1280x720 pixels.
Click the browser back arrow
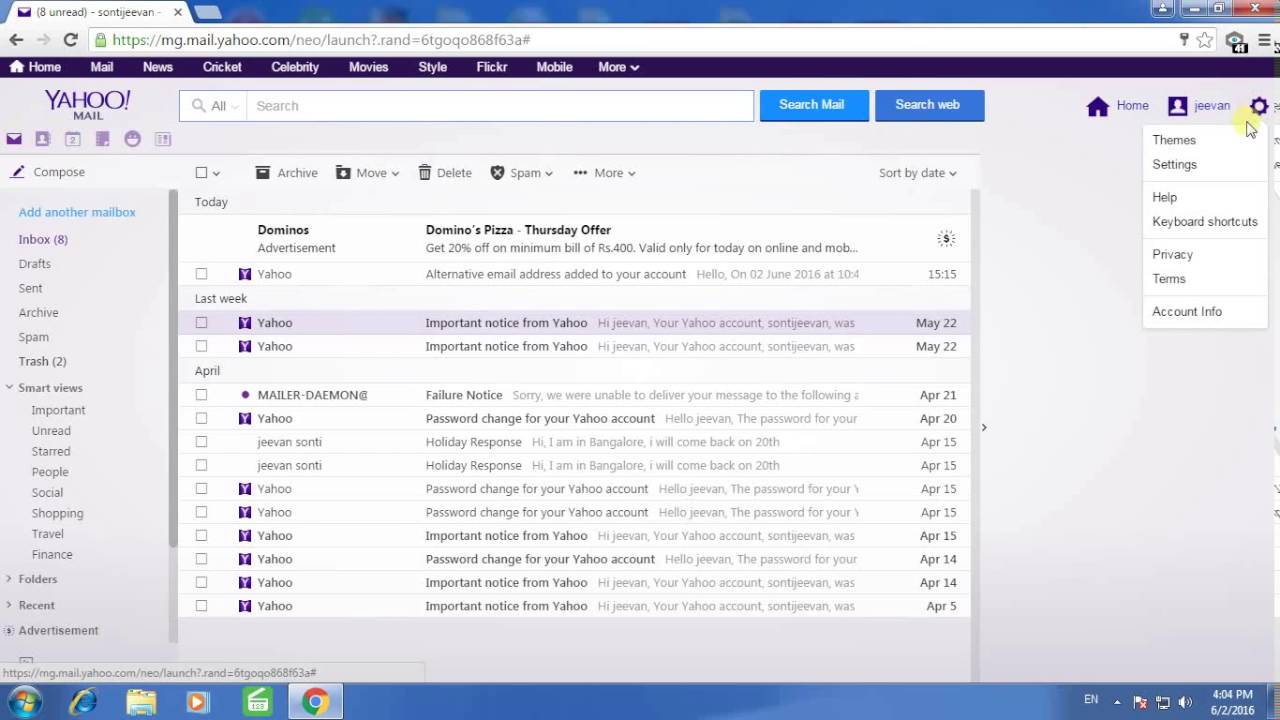[16, 40]
